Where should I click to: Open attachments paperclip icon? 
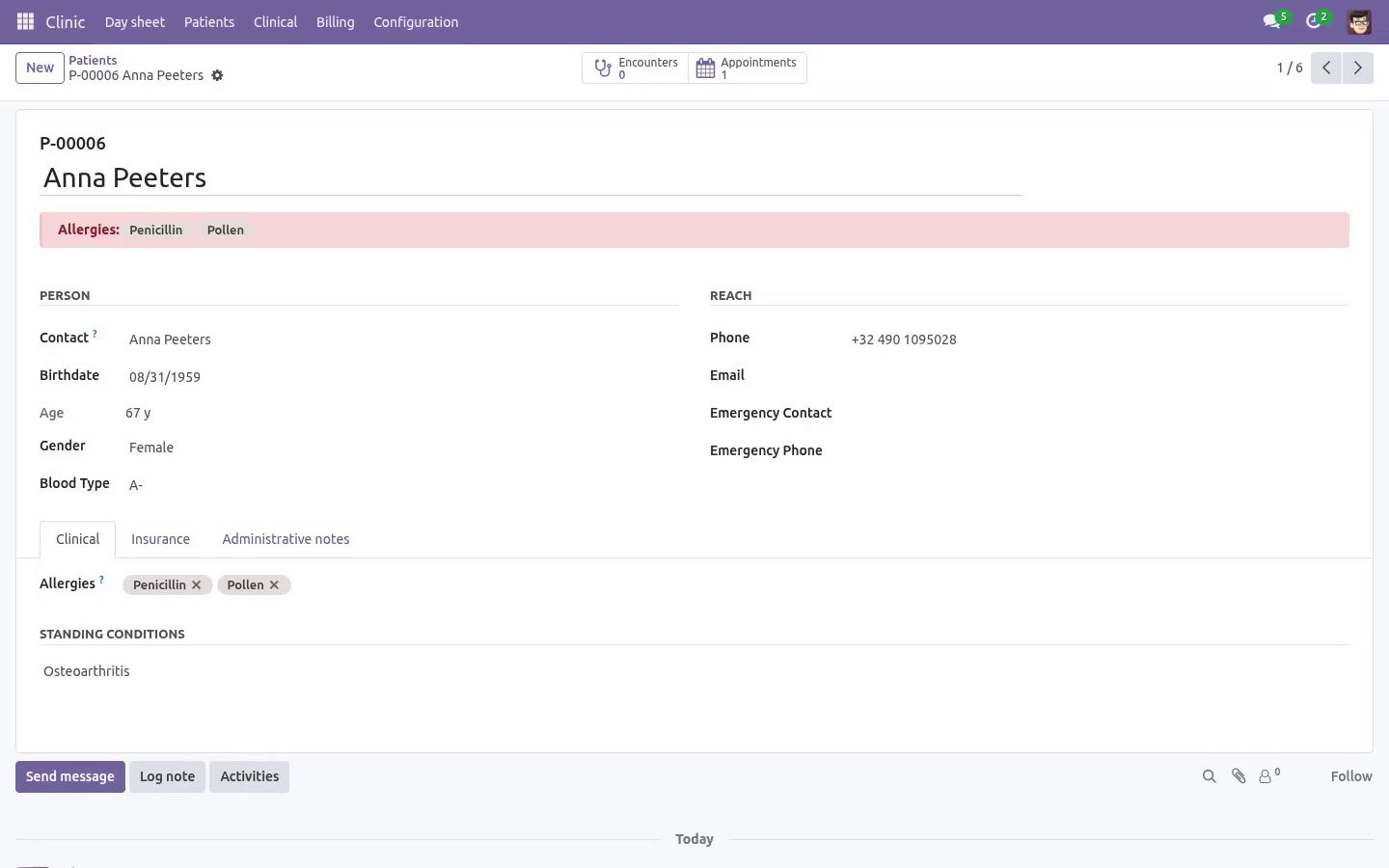pyautogui.click(x=1239, y=776)
